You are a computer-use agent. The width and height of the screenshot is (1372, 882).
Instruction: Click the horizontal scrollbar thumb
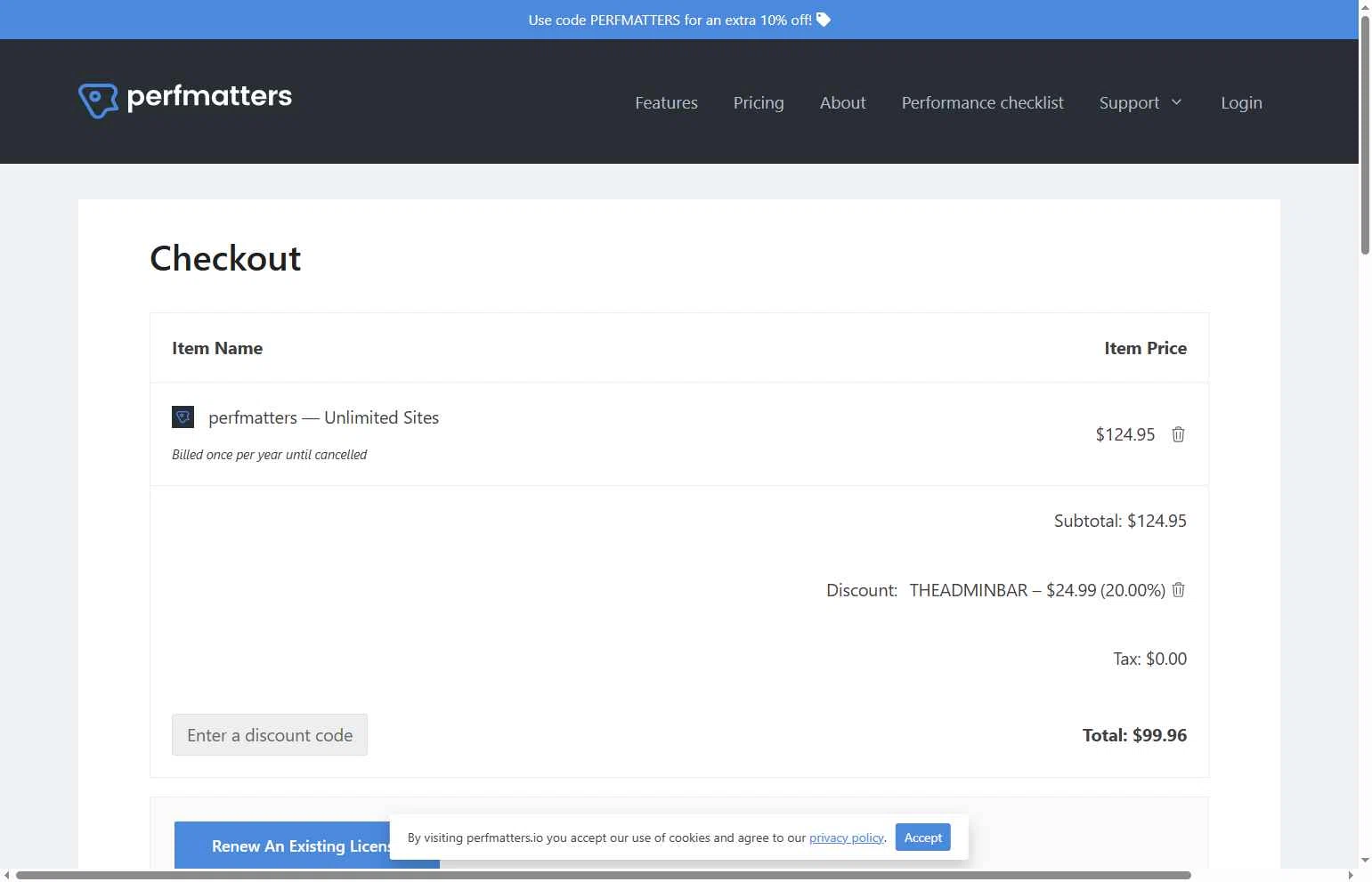coord(603,875)
